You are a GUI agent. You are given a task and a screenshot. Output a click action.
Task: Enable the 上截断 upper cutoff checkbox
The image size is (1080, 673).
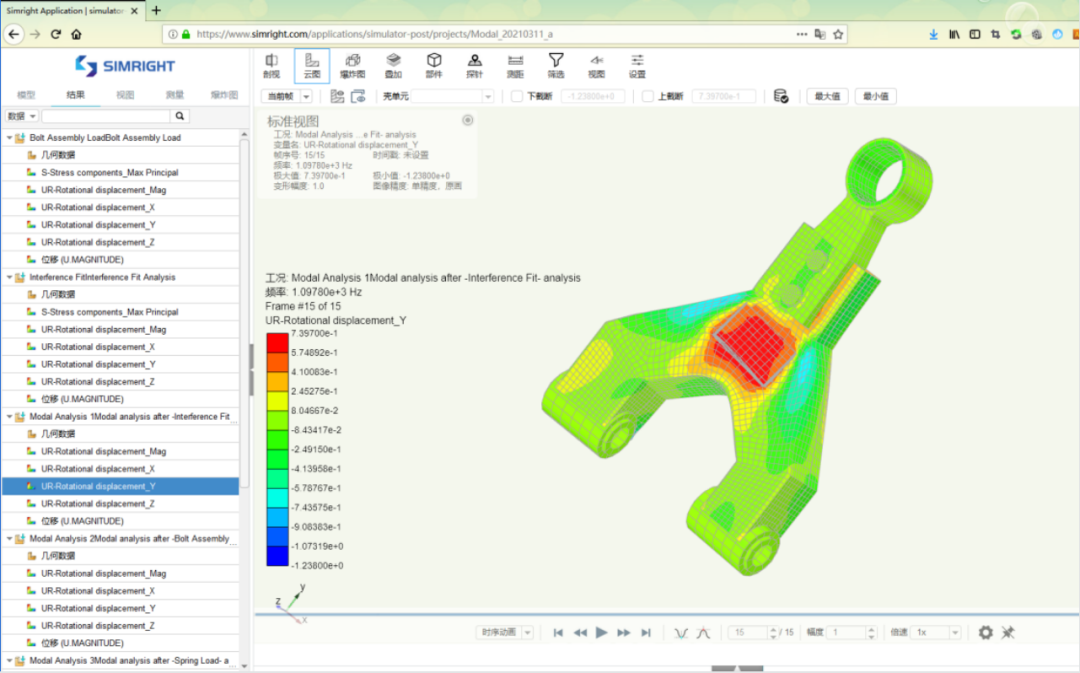(647, 96)
